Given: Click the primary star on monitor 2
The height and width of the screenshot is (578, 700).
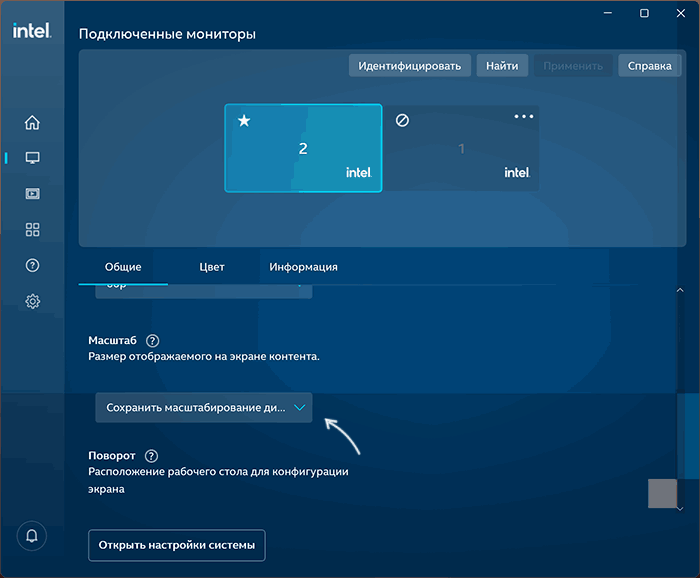Looking at the screenshot, I should tap(244, 121).
